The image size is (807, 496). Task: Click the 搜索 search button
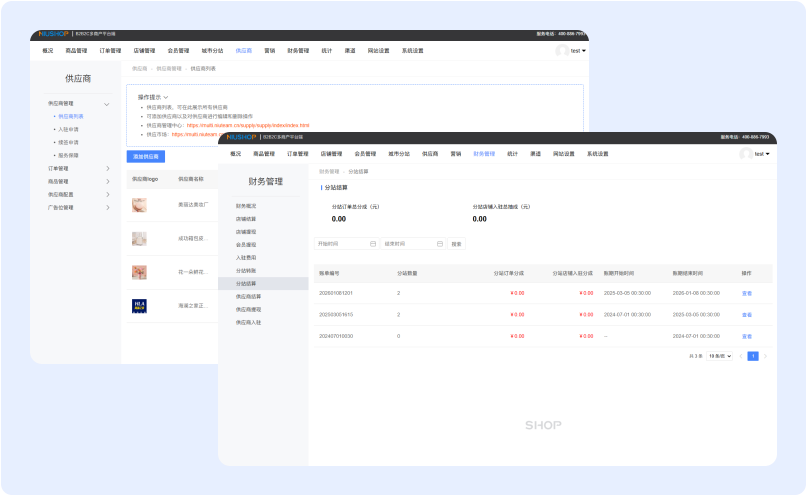point(456,243)
